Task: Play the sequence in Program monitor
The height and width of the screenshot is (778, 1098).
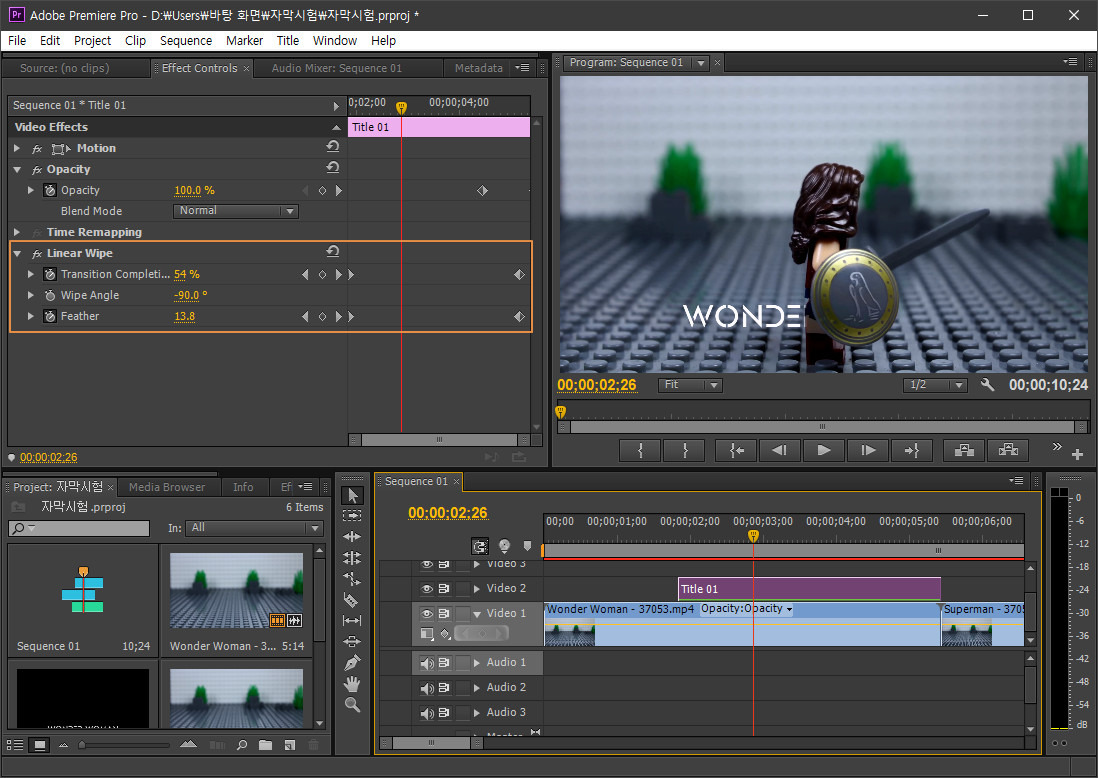Action: pos(824,450)
